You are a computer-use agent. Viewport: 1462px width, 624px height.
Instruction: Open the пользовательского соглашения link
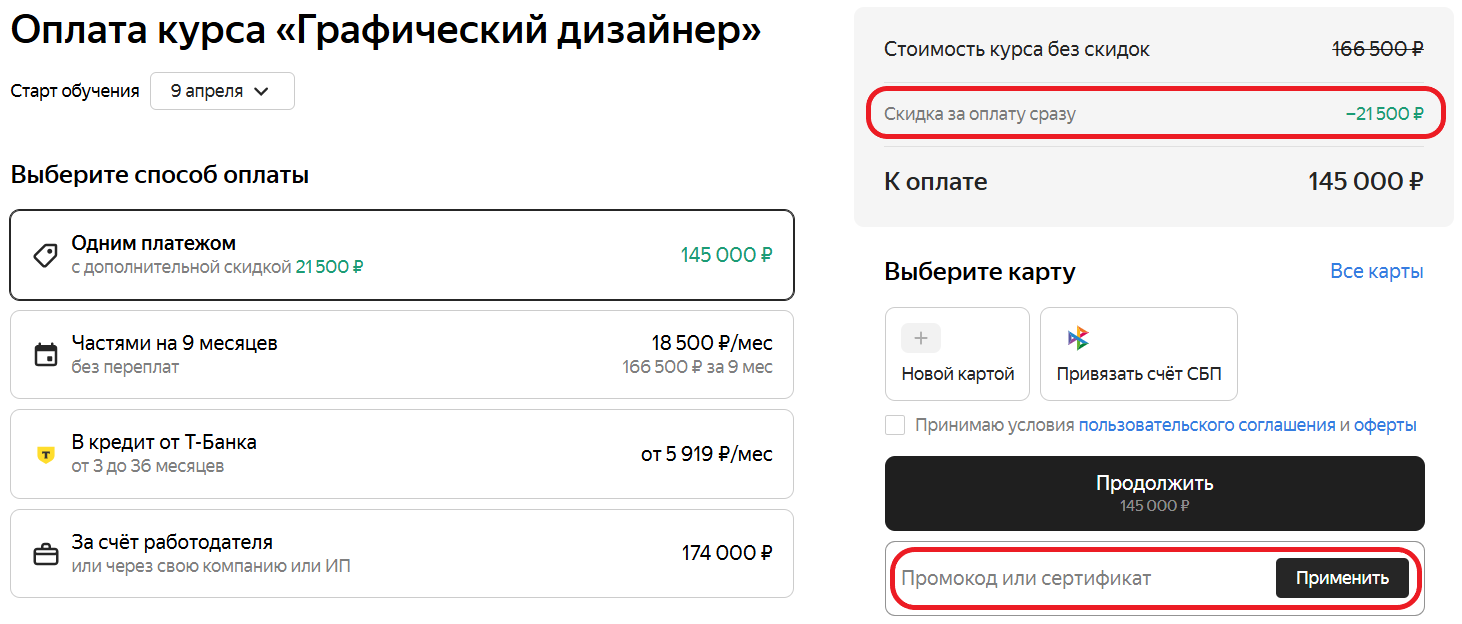1206,425
